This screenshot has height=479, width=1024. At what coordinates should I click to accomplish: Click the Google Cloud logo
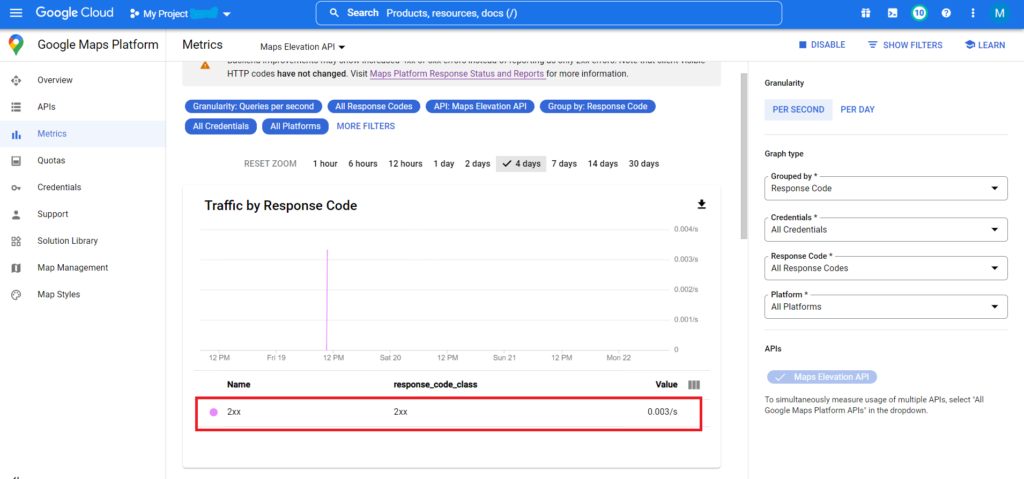point(74,13)
